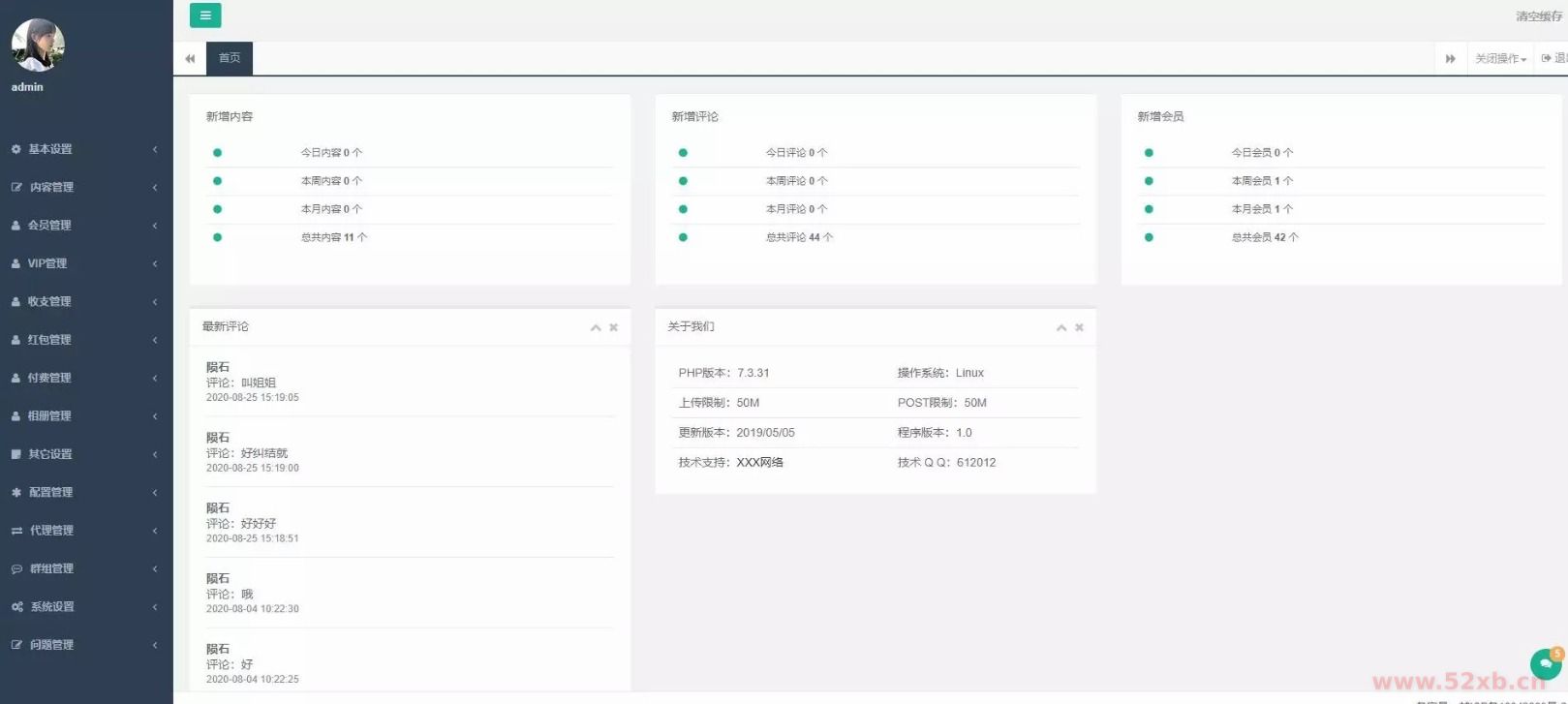Collapse the 关于我们 panel using its chevron
The image size is (1568, 704).
click(1061, 327)
